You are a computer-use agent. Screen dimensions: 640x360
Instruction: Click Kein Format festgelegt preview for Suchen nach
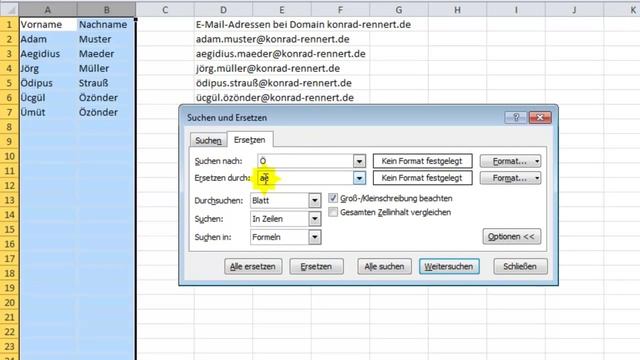(422, 161)
